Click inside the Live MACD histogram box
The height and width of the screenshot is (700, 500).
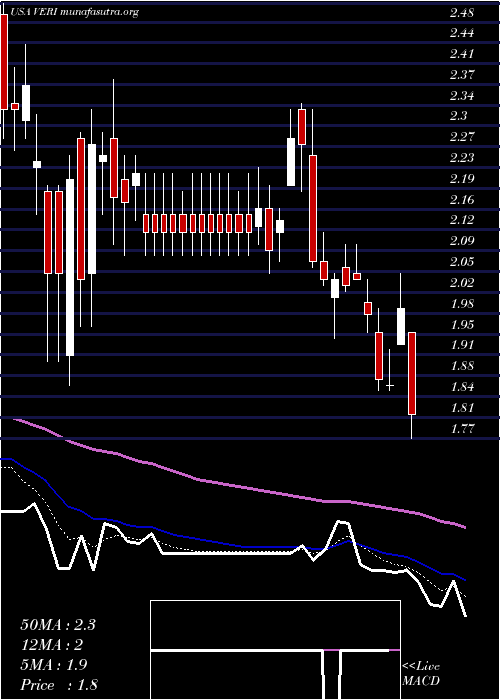pyautogui.click(x=275, y=650)
